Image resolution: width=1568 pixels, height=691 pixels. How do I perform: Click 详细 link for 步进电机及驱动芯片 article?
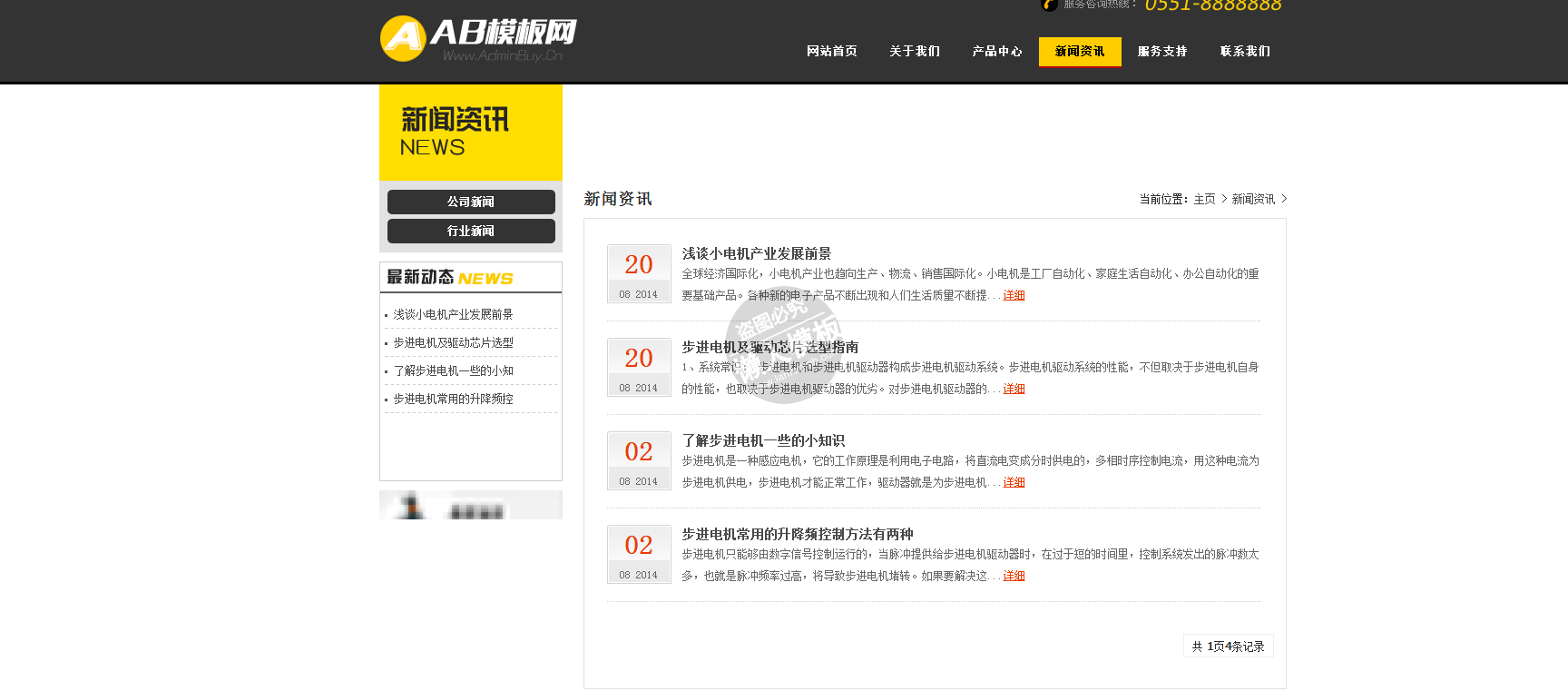(1014, 389)
